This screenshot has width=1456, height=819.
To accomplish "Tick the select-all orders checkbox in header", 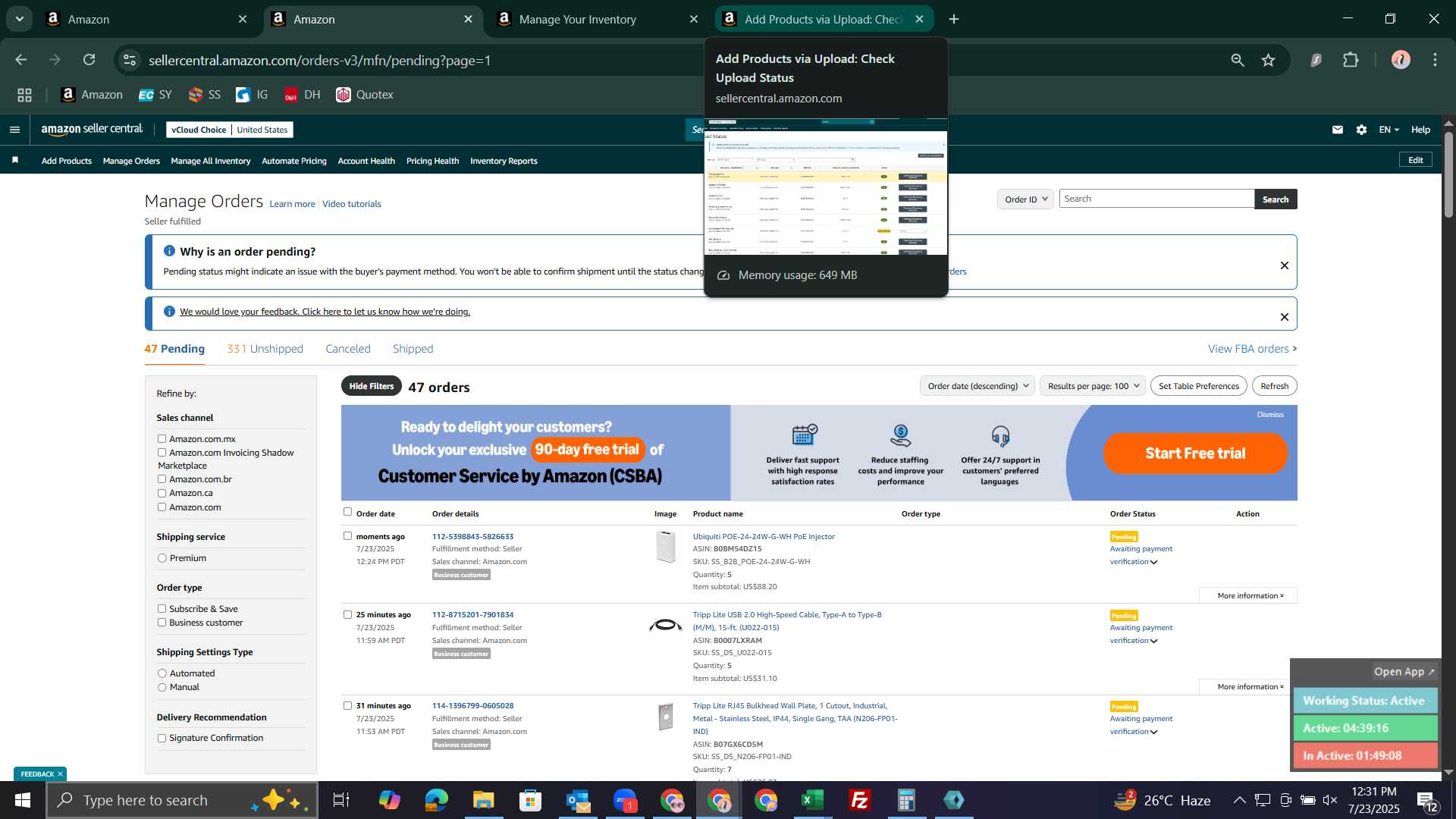I will pos(347,512).
